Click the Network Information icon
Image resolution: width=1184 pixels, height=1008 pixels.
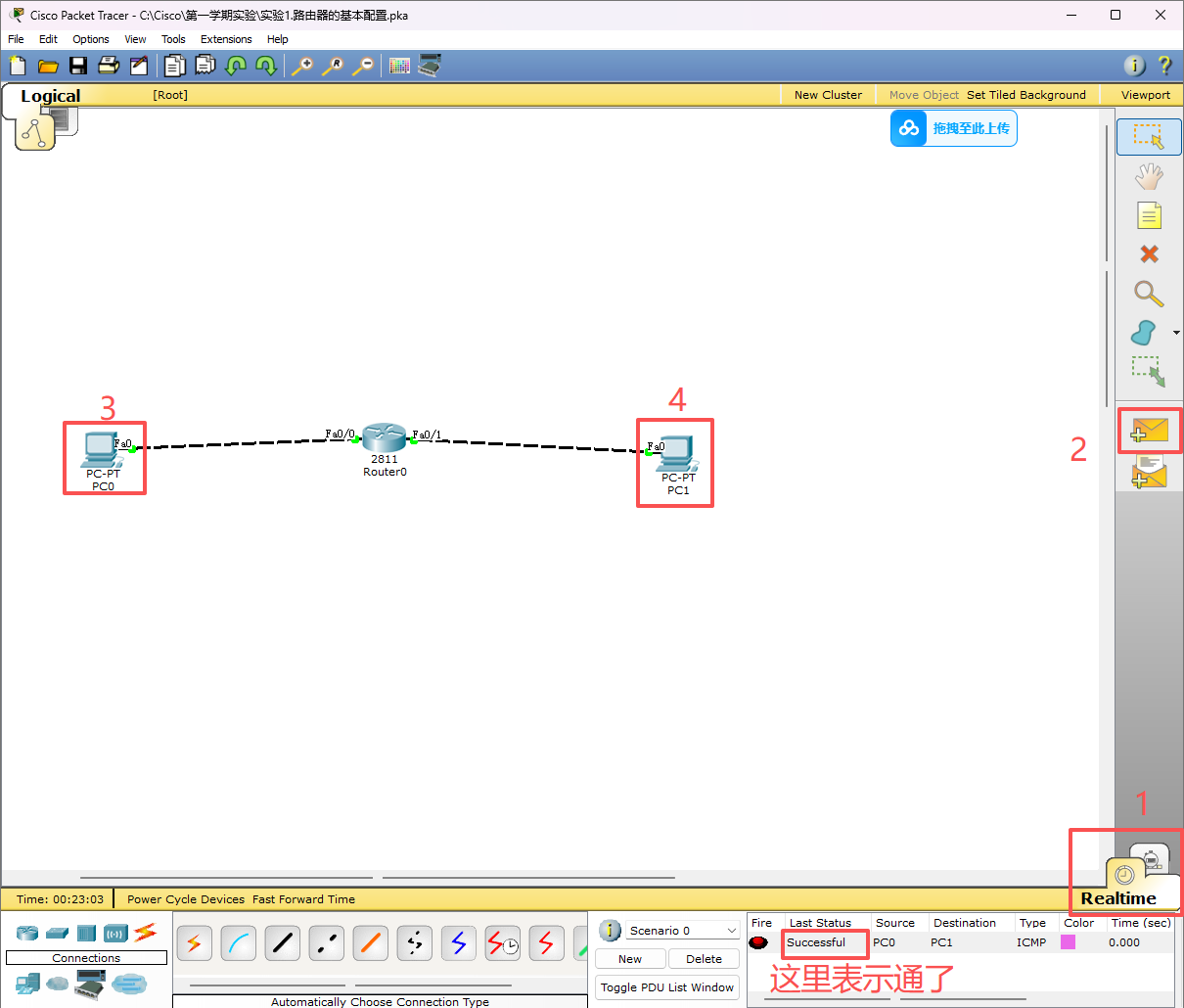[x=1134, y=66]
